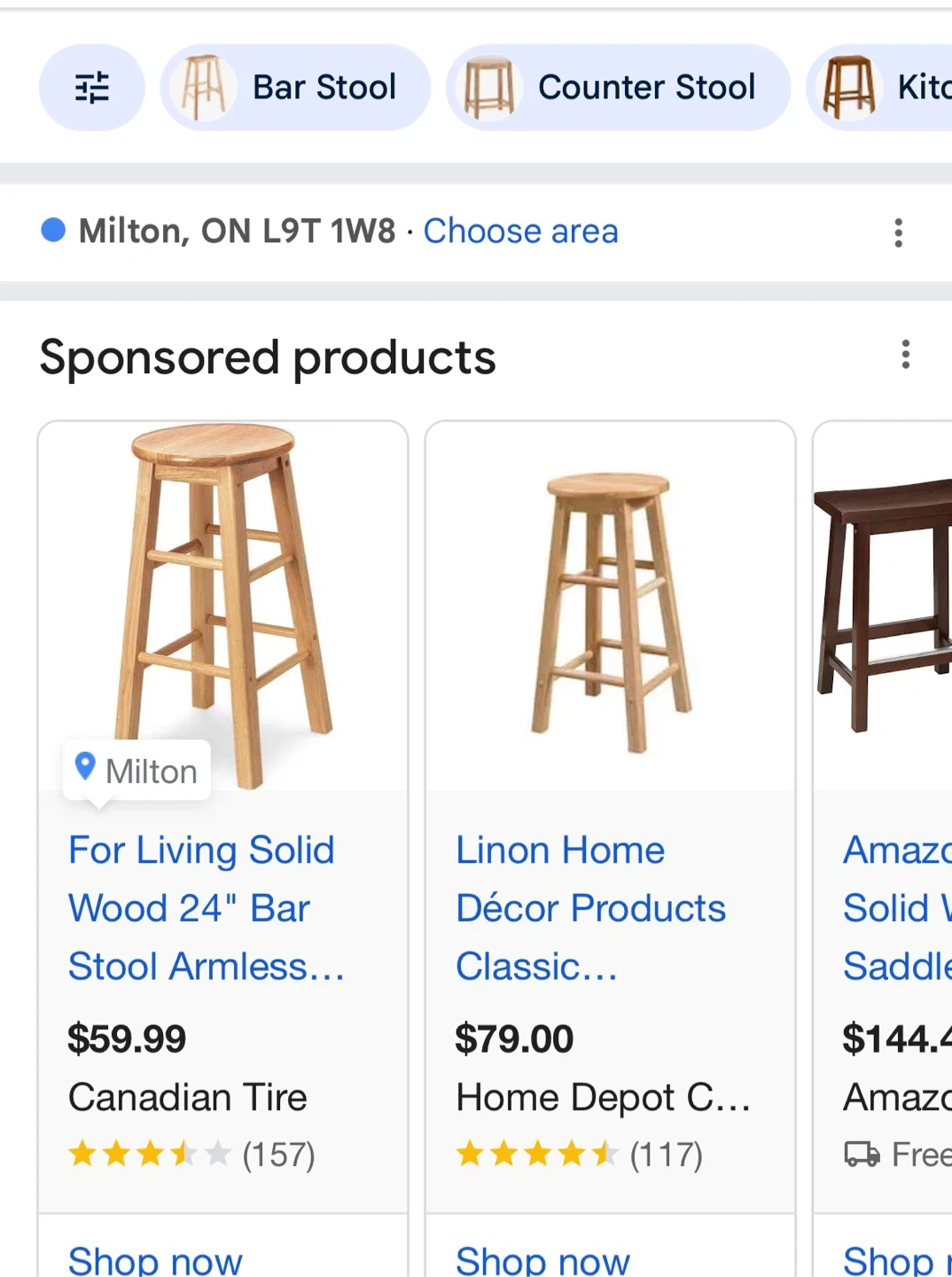This screenshot has height=1277, width=952.
Task: Open Linon Home Décor Products Classic link
Action: (x=589, y=908)
